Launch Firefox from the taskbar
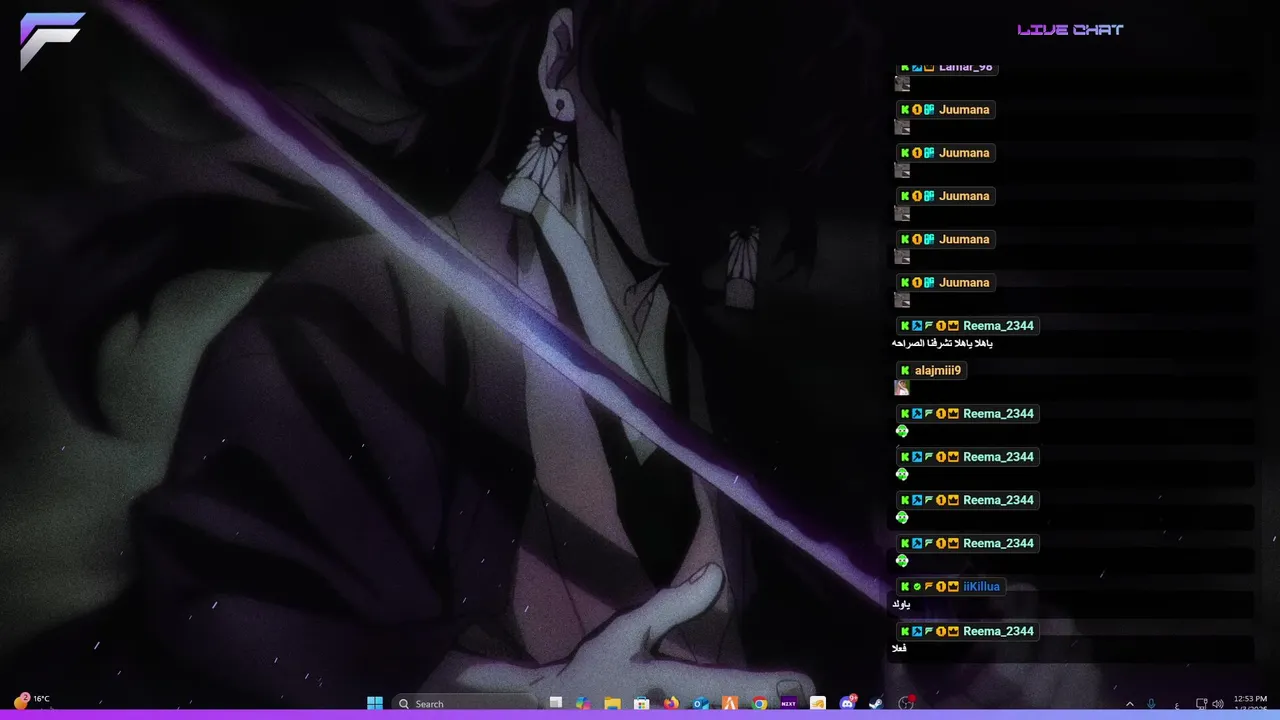This screenshot has width=1280, height=720. (671, 703)
